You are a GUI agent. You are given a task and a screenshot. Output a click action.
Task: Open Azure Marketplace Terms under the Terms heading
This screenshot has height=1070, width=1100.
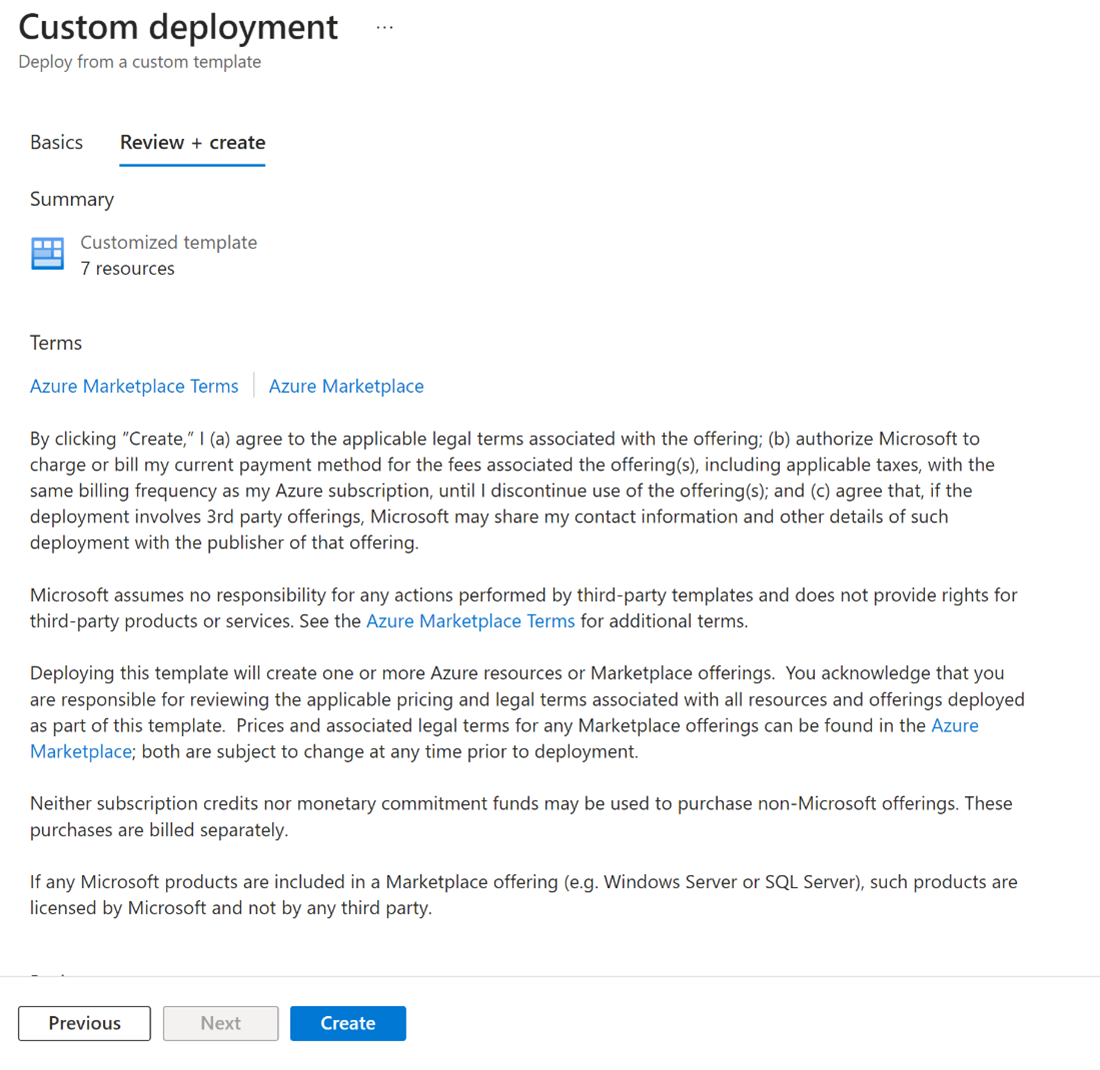(134, 385)
